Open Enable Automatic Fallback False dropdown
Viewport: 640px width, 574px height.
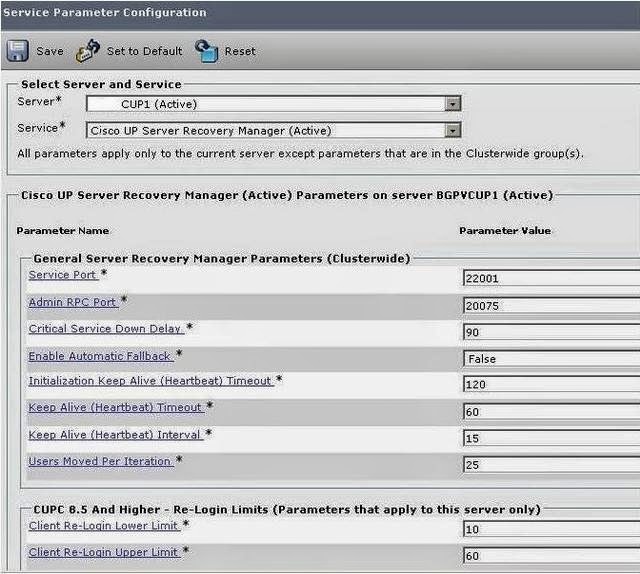pos(551,359)
